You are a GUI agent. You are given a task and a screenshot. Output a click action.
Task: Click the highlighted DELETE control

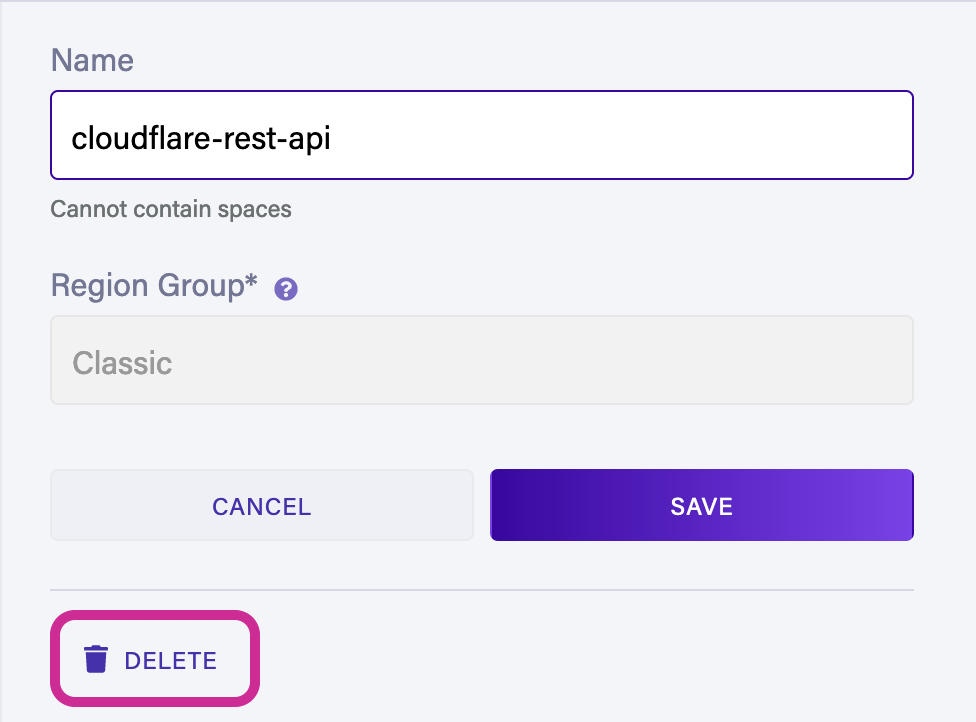[x=155, y=660]
